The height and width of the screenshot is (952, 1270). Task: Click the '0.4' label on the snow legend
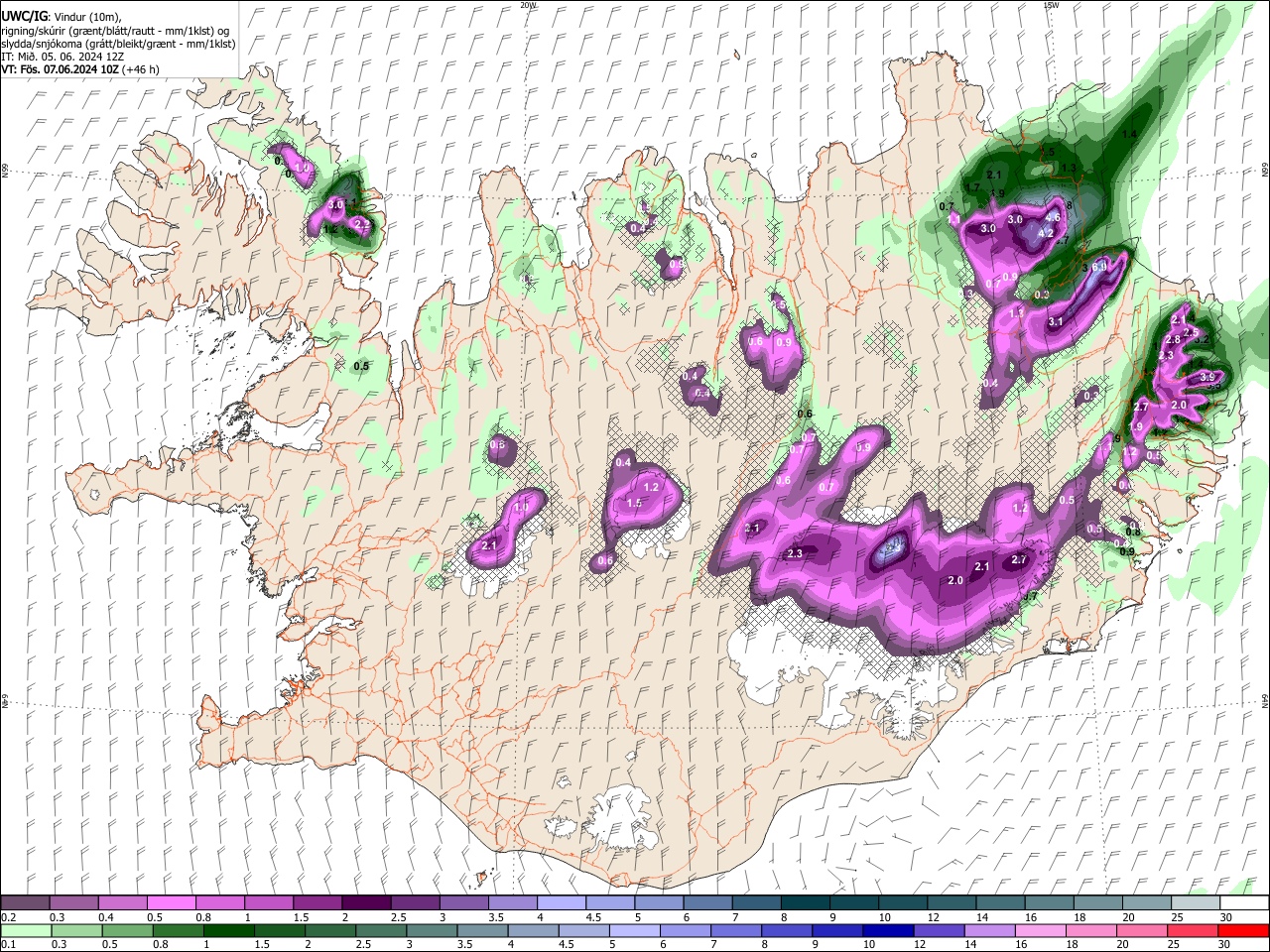click(106, 918)
